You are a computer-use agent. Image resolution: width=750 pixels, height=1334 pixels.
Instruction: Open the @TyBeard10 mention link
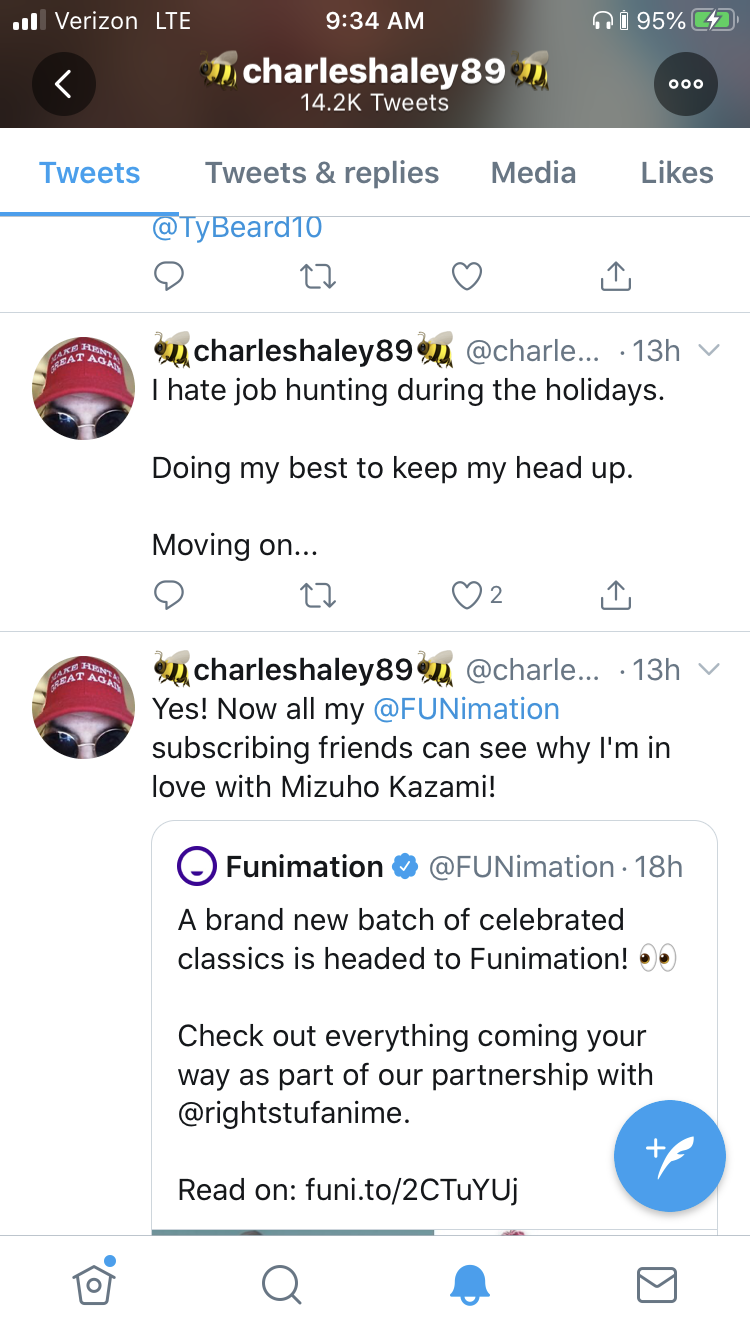coord(237,227)
